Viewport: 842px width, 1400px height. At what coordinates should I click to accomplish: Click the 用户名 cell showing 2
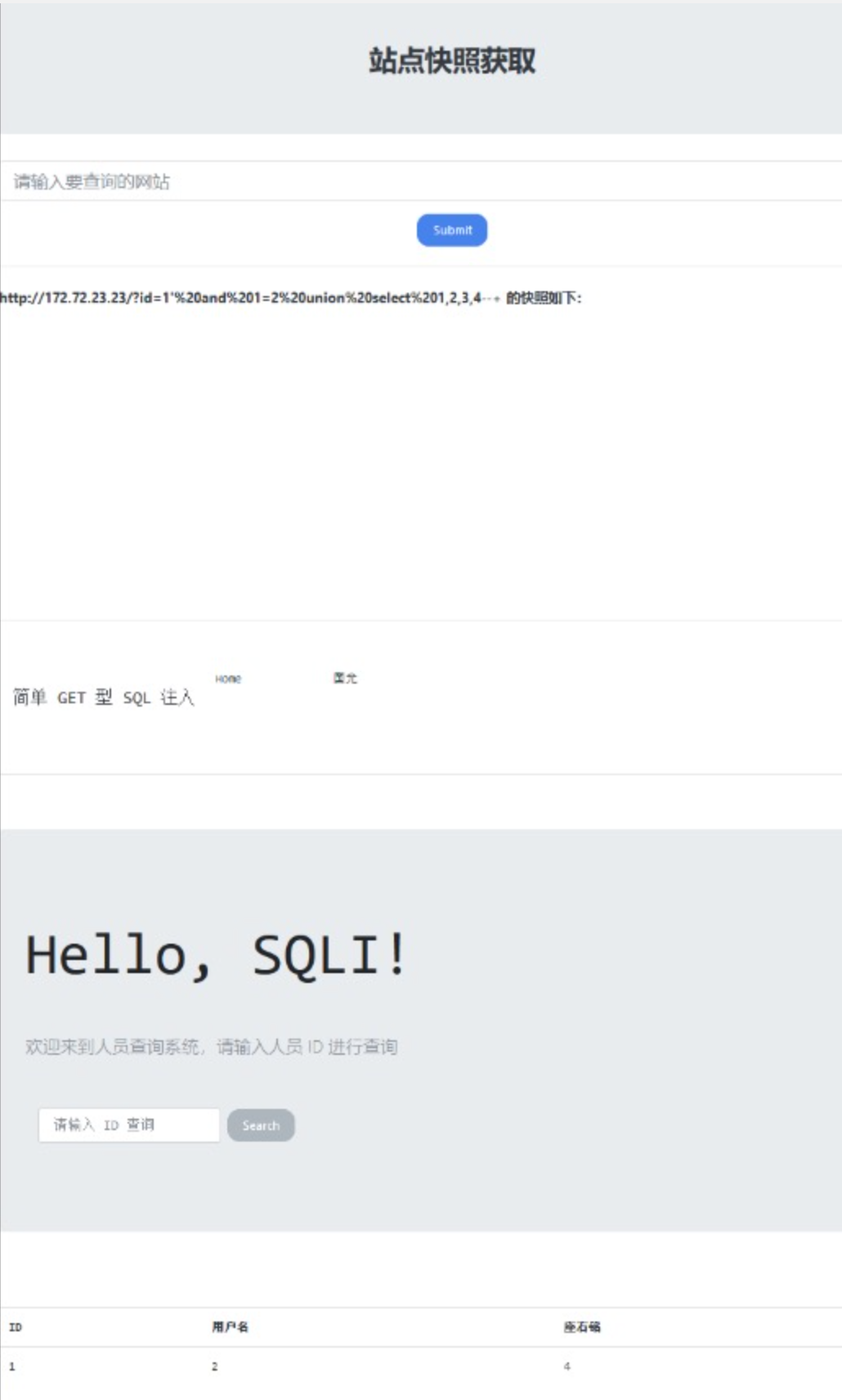tap(215, 1366)
